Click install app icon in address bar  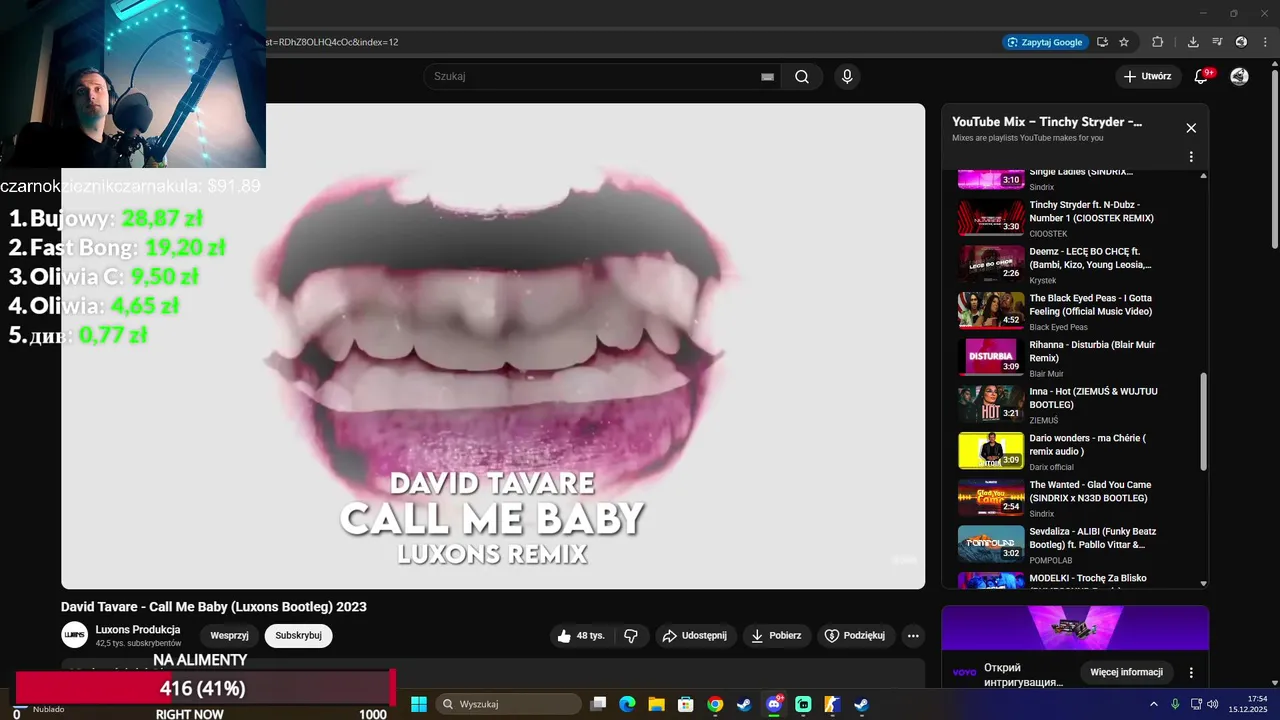[1102, 42]
